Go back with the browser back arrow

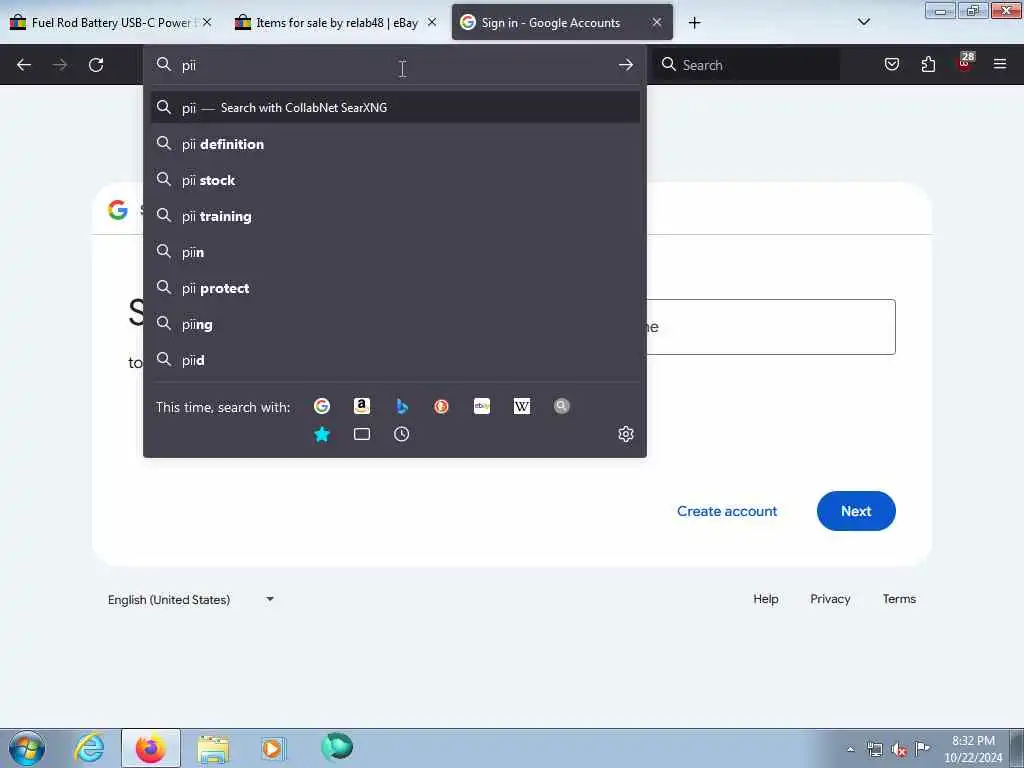tap(24, 65)
